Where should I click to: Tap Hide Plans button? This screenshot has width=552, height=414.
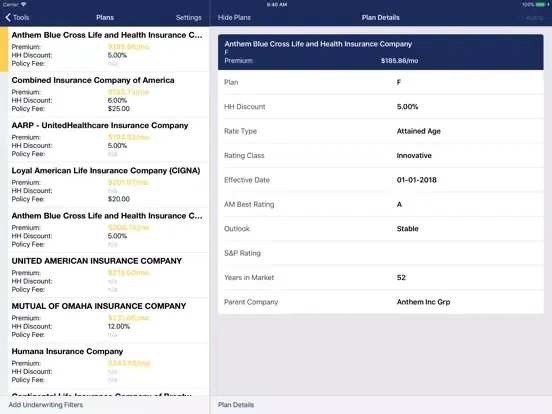(234, 17)
